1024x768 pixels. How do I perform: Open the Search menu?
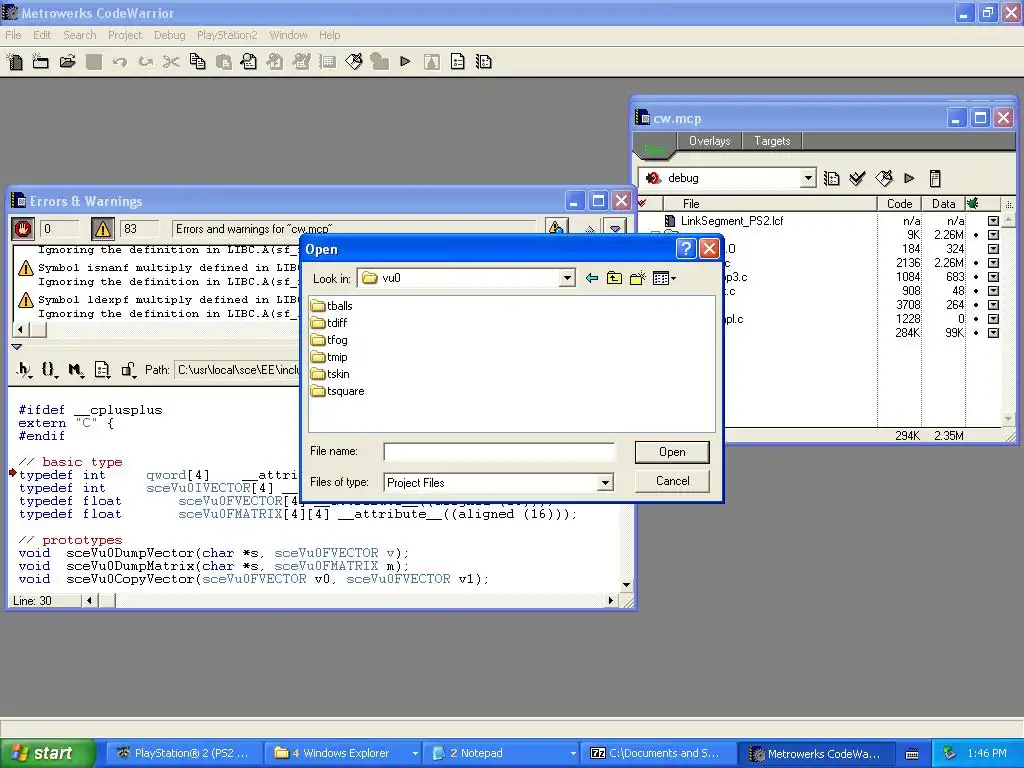[80, 35]
